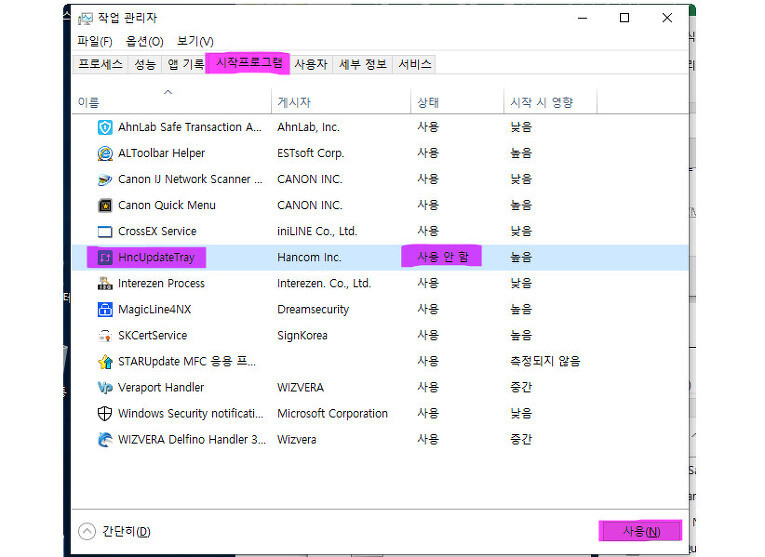This screenshot has width=765, height=557.
Task: Click the sort arrow above 이름 column
Action: (168, 92)
